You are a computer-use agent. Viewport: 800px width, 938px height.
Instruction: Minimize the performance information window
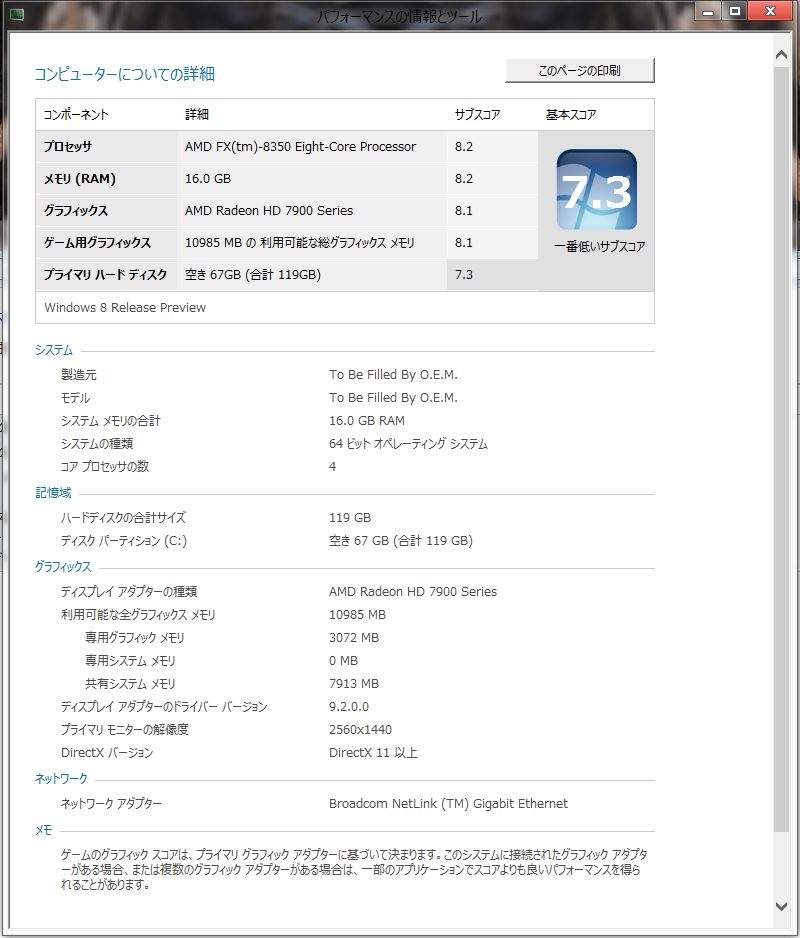(708, 11)
